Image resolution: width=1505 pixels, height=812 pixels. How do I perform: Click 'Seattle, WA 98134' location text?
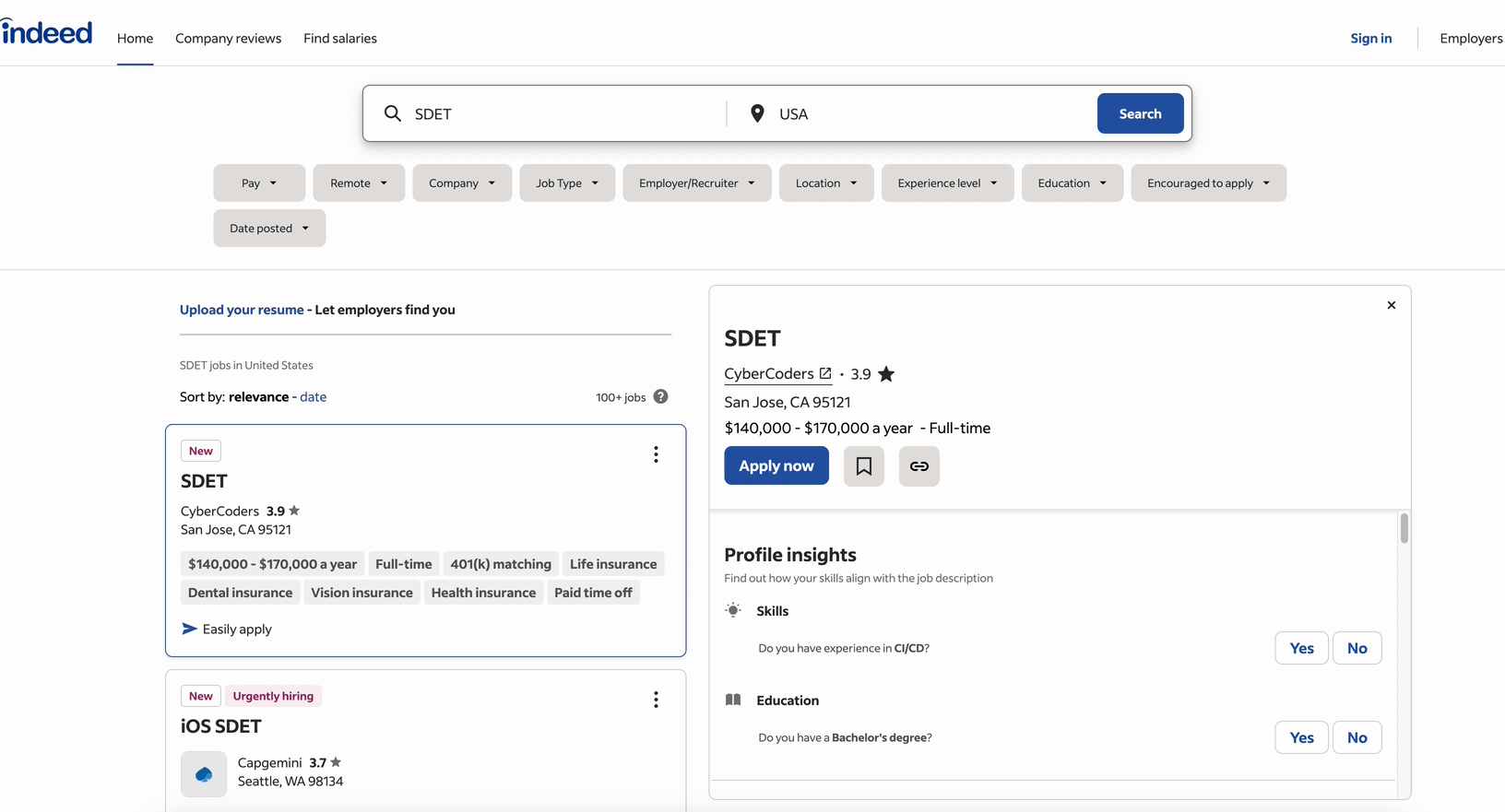[290, 781]
